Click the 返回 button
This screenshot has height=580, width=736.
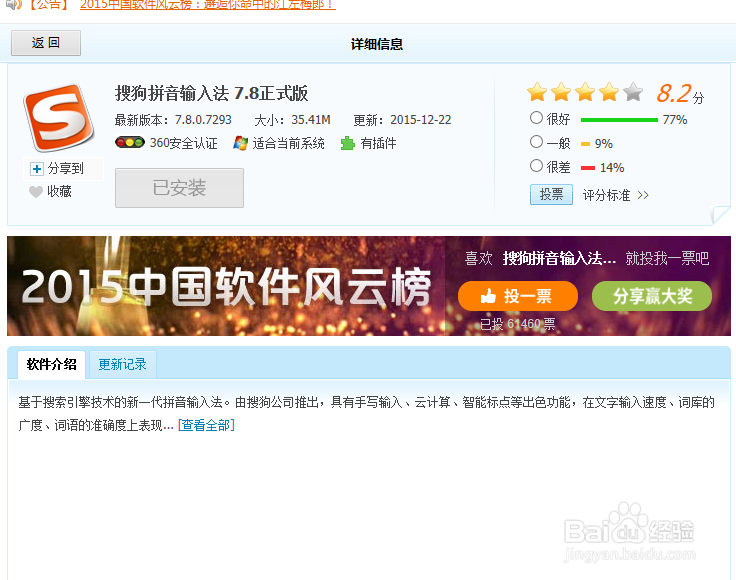pyautogui.click(x=46, y=43)
